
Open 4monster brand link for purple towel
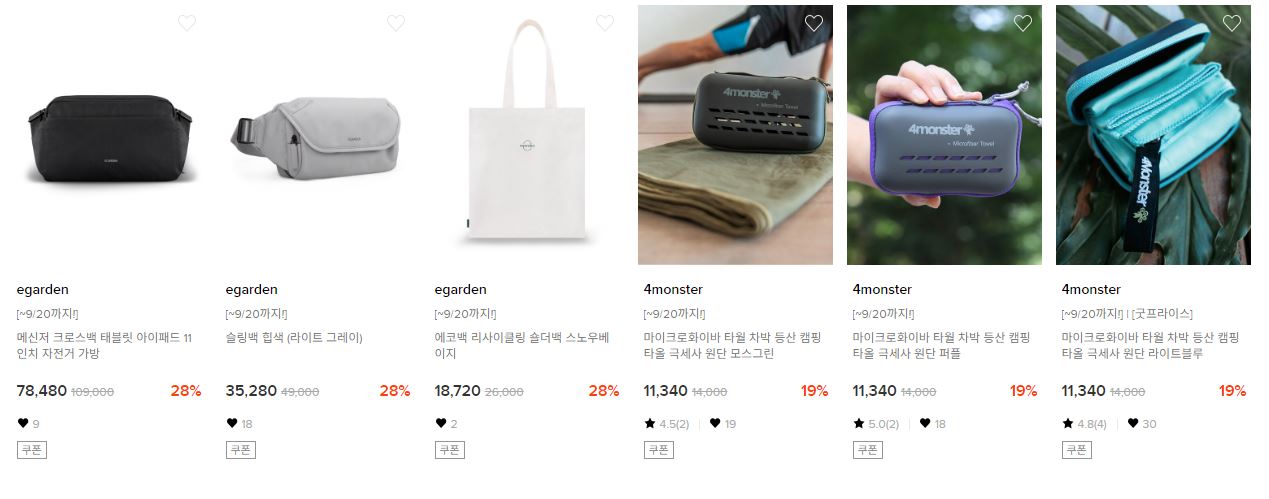882,290
